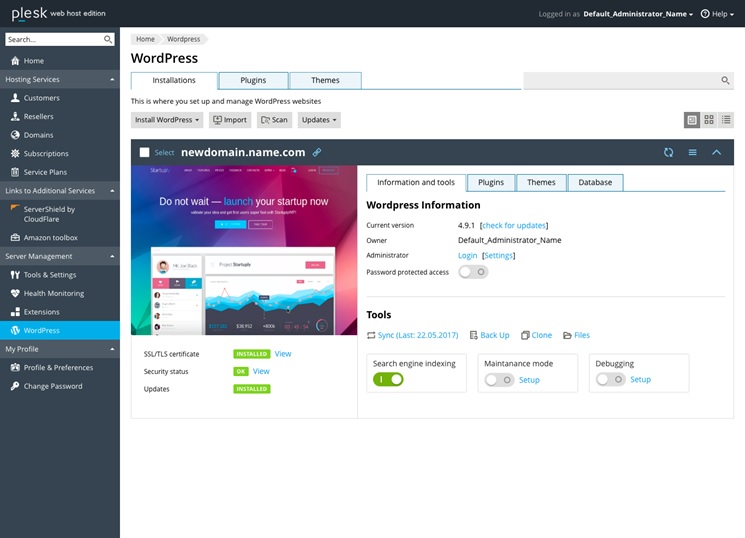Switch to the top Themes tab
Image resolution: width=745 pixels, height=538 pixels.
click(325, 80)
